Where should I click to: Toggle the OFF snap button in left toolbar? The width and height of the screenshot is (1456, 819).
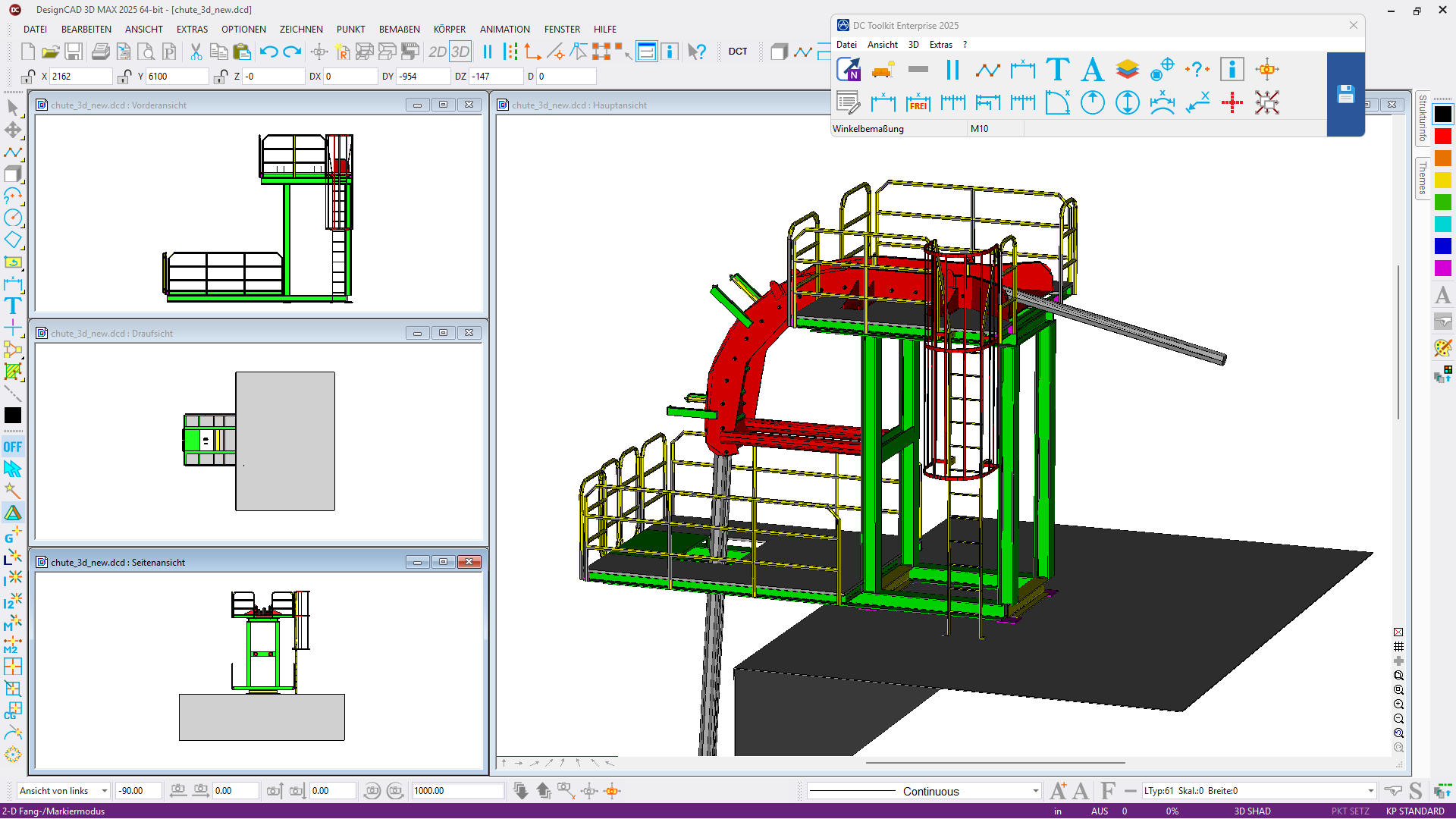click(x=13, y=447)
